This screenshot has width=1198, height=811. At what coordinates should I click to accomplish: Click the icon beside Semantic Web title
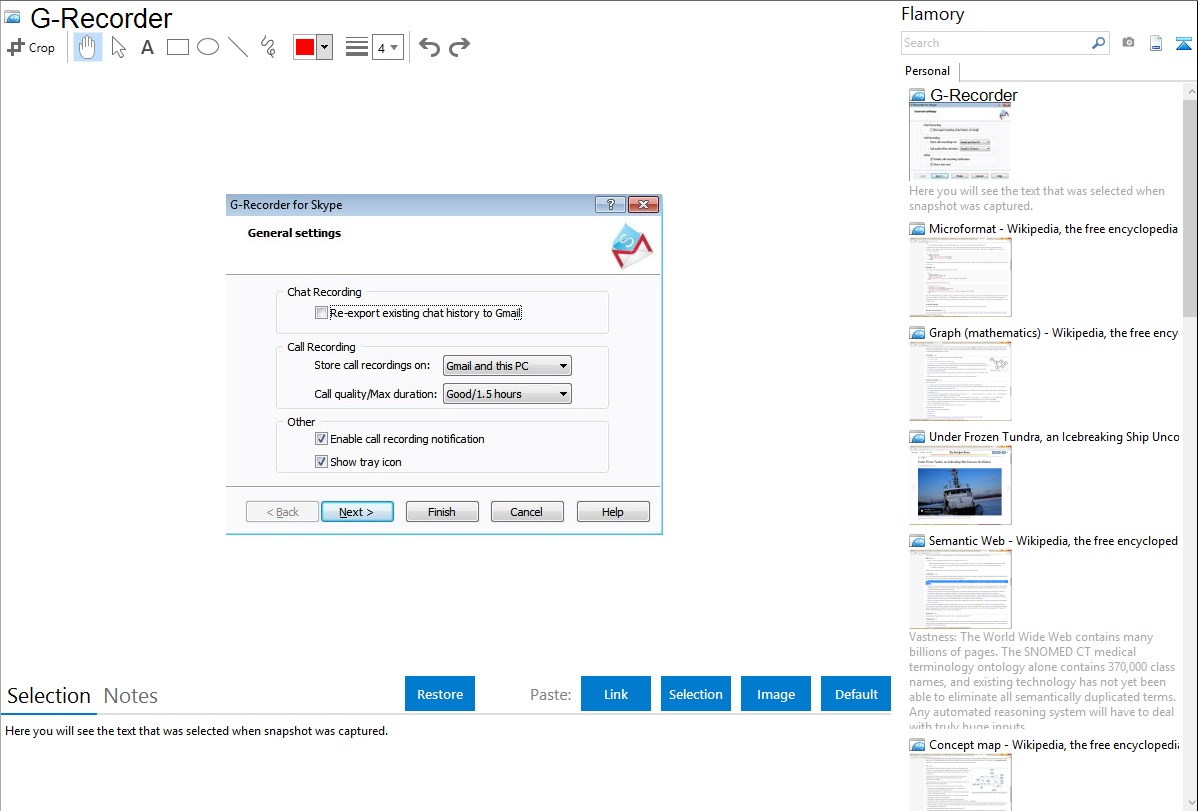(x=917, y=540)
